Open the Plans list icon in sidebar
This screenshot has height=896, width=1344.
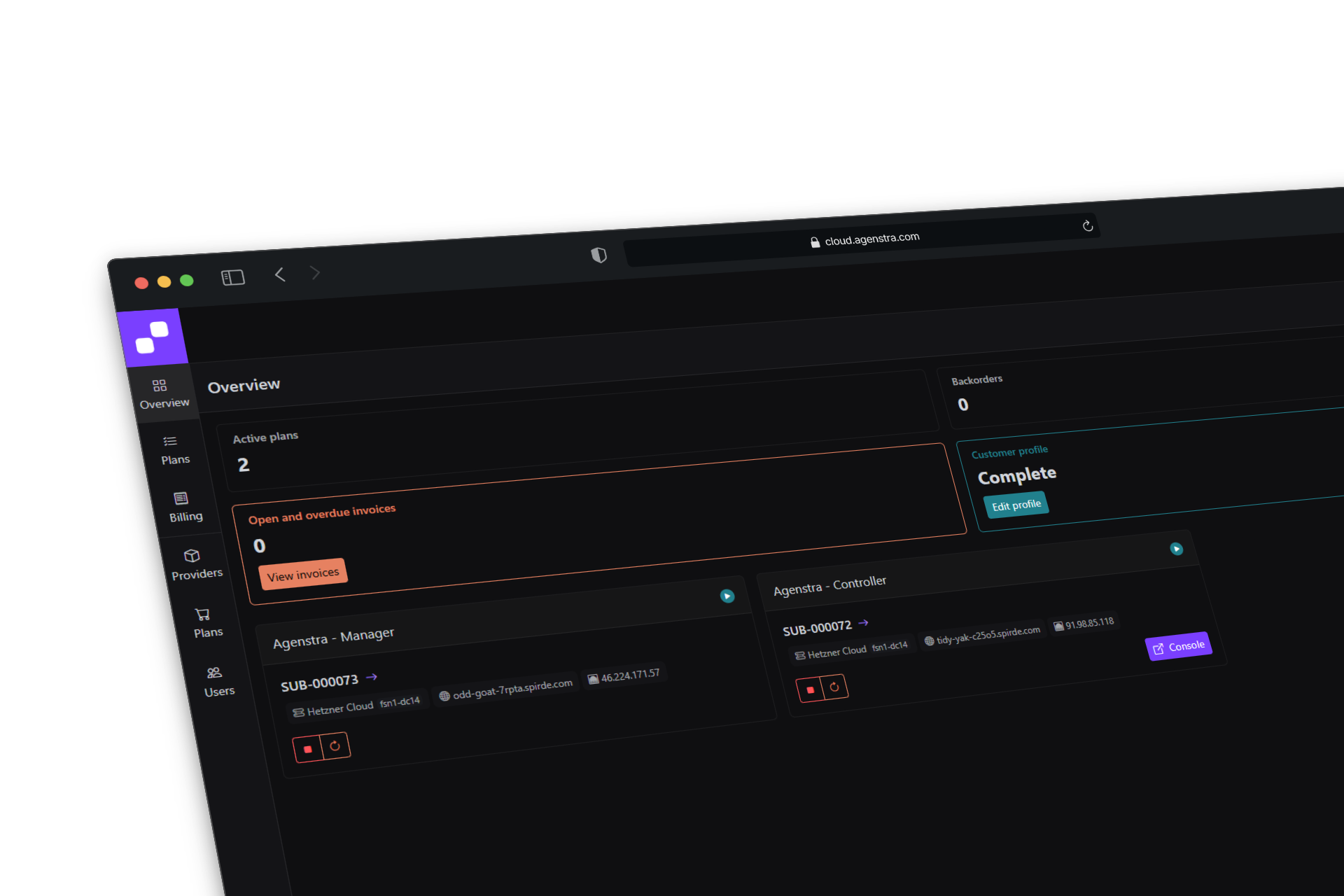coord(169,441)
